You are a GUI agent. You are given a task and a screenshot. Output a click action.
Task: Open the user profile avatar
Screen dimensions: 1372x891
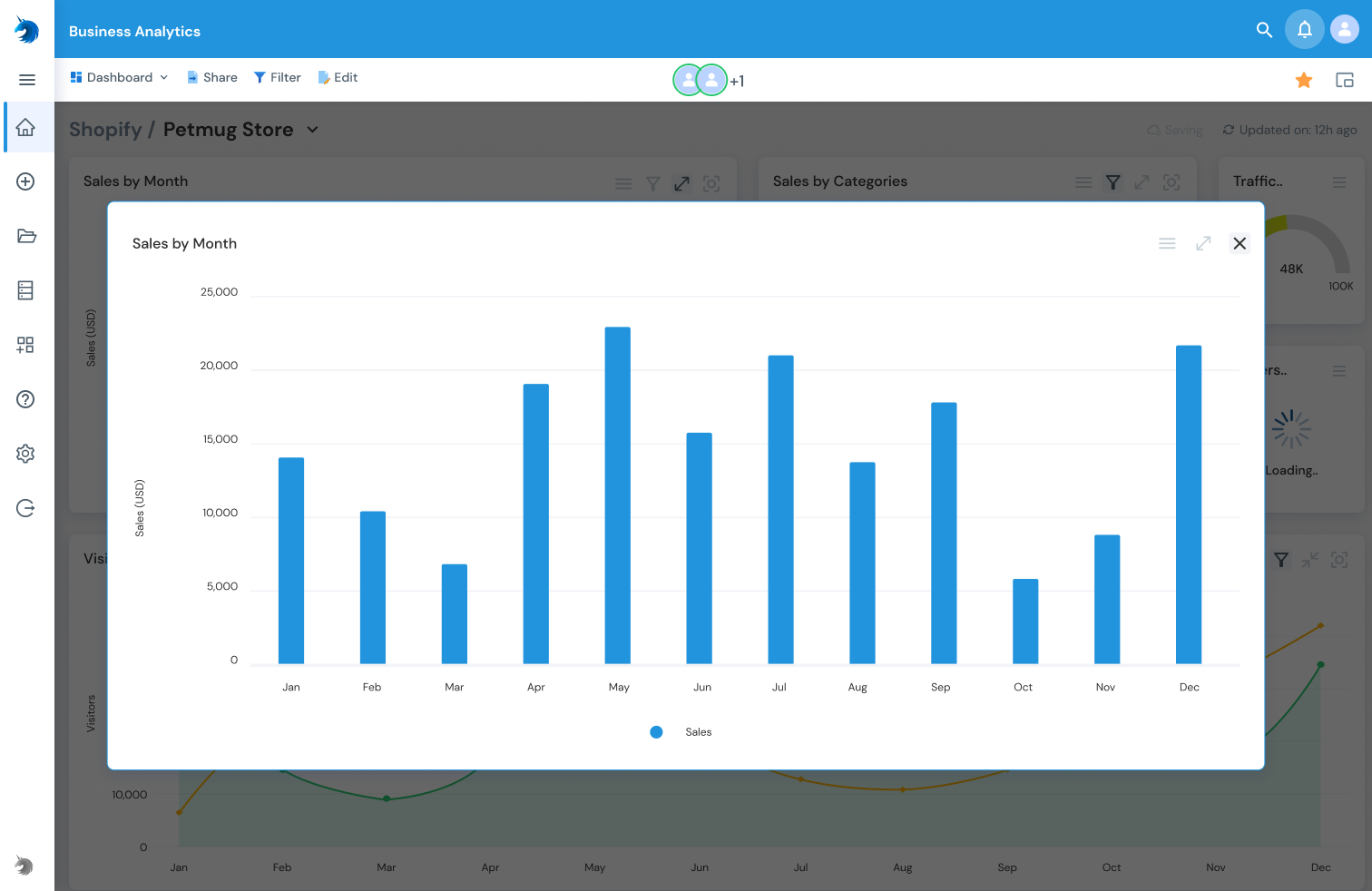[1345, 30]
